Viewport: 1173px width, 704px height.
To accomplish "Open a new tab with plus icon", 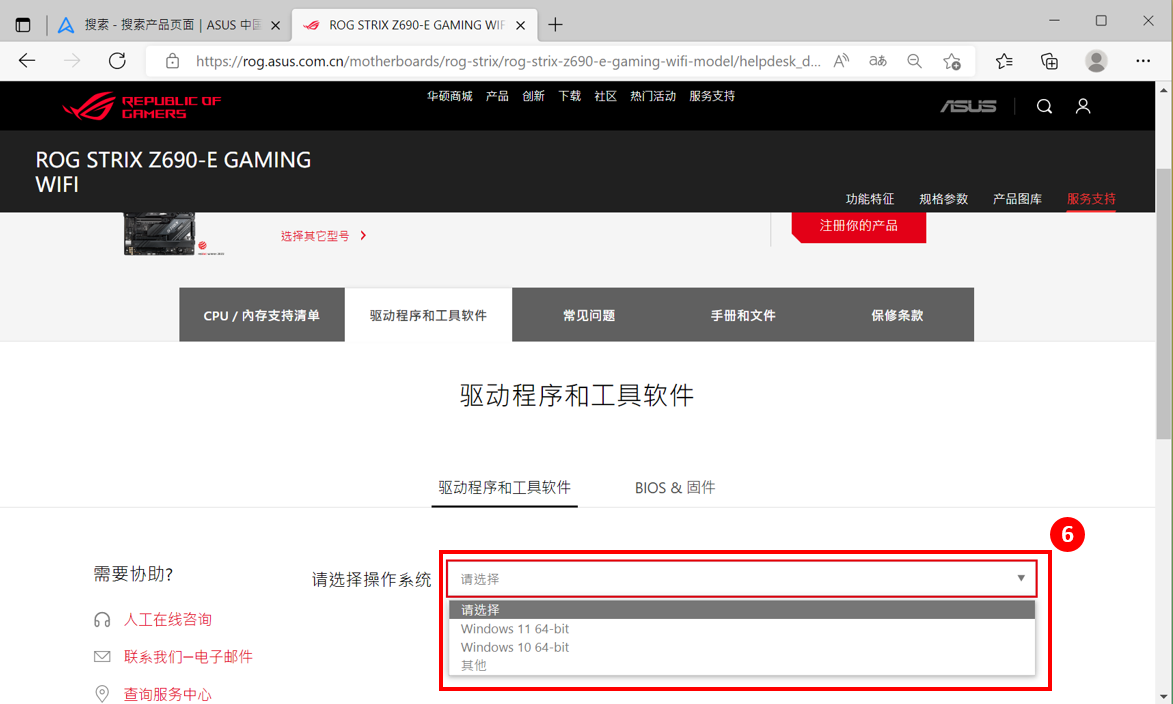I will click(555, 25).
